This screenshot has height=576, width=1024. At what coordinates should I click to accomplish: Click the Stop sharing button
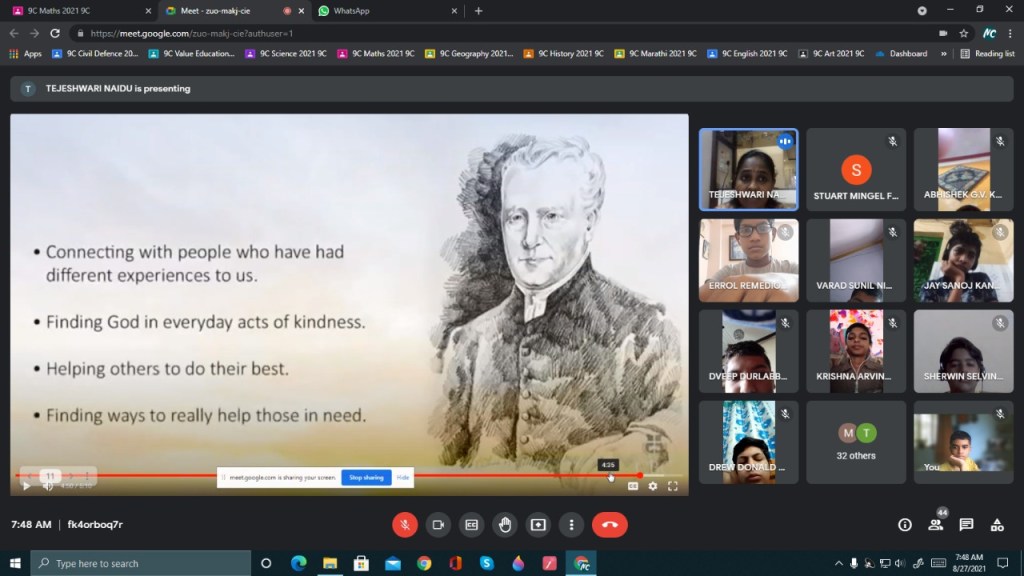pos(366,478)
